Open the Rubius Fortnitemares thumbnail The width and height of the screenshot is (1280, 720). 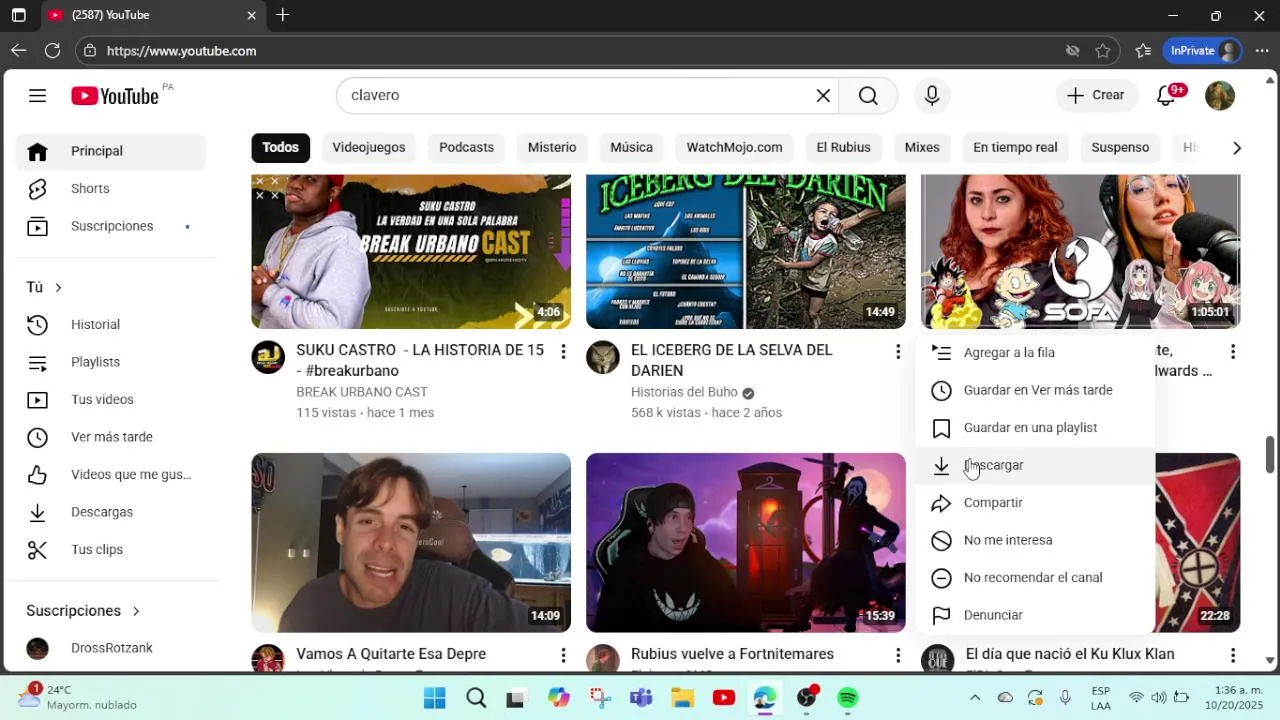(x=746, y=543)
